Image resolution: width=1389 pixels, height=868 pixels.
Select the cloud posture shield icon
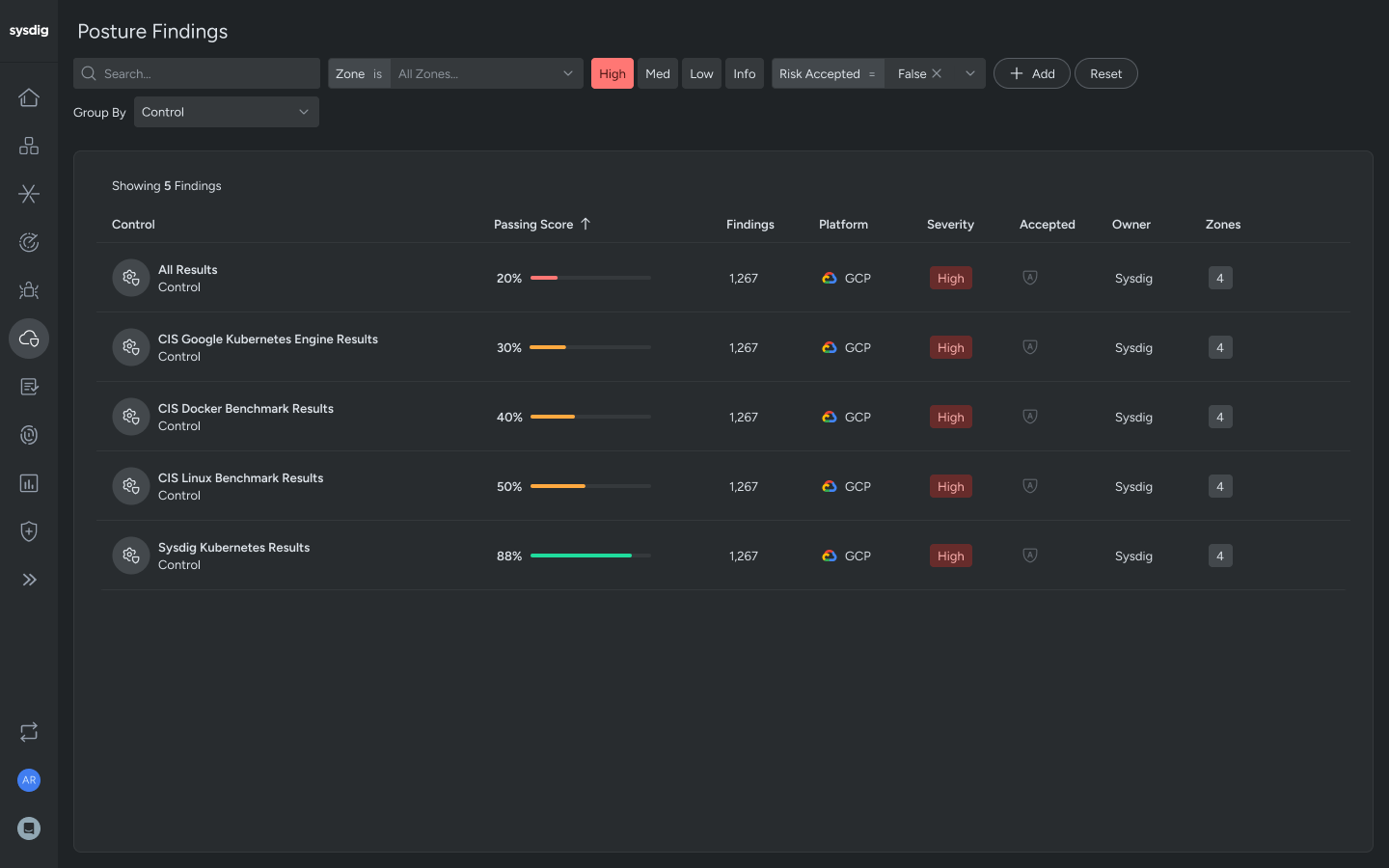click(x=29, y=339)
